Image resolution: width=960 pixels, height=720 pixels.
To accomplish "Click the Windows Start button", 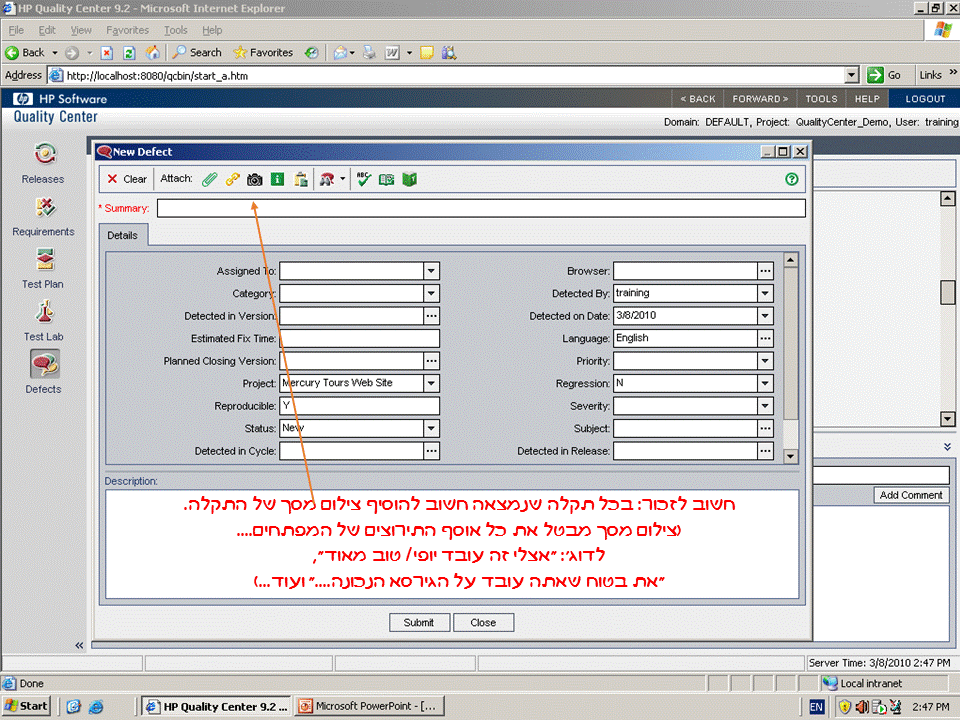I will point(26,706).
